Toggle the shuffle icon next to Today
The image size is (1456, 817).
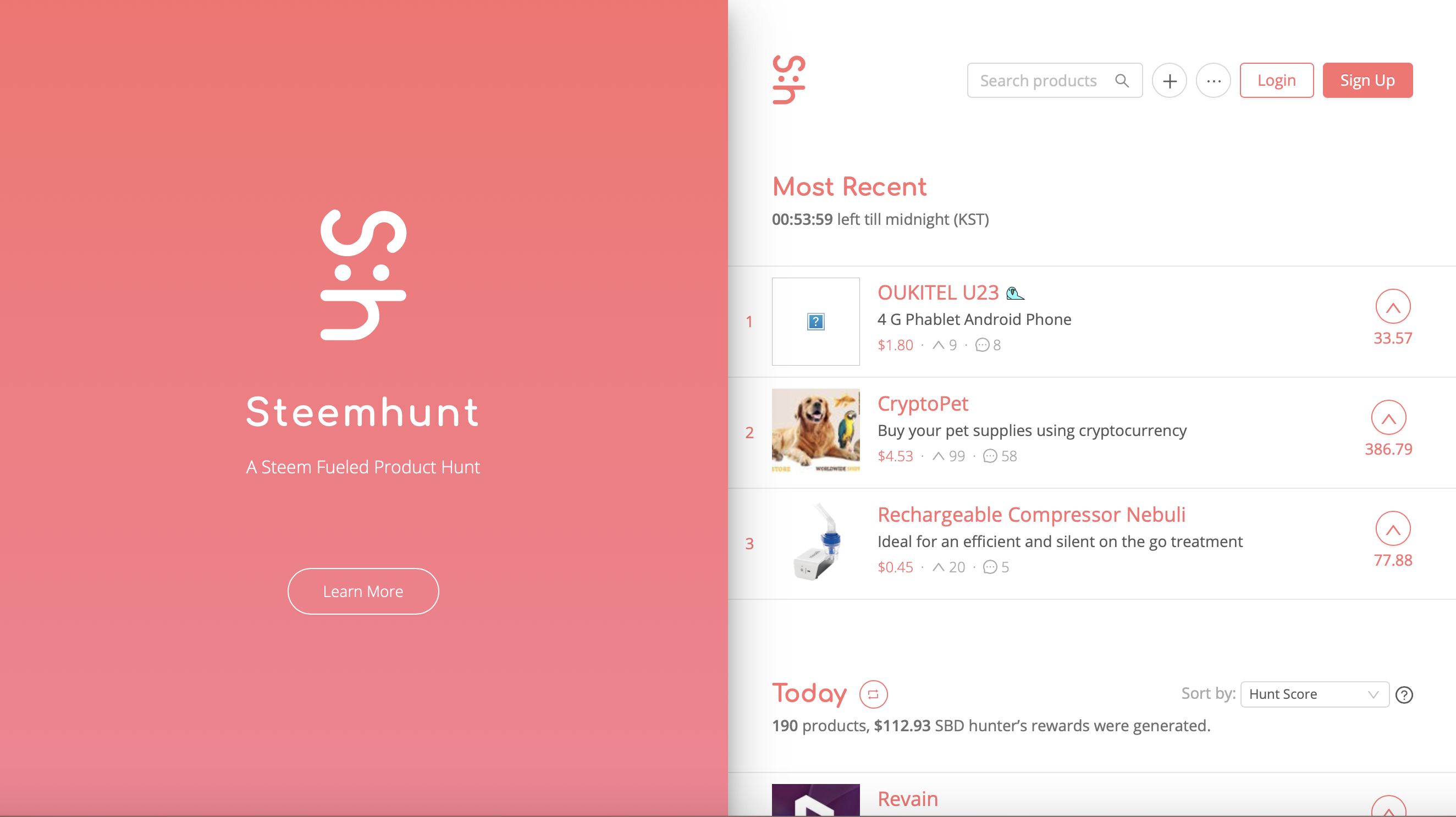[x=873, y=694]
